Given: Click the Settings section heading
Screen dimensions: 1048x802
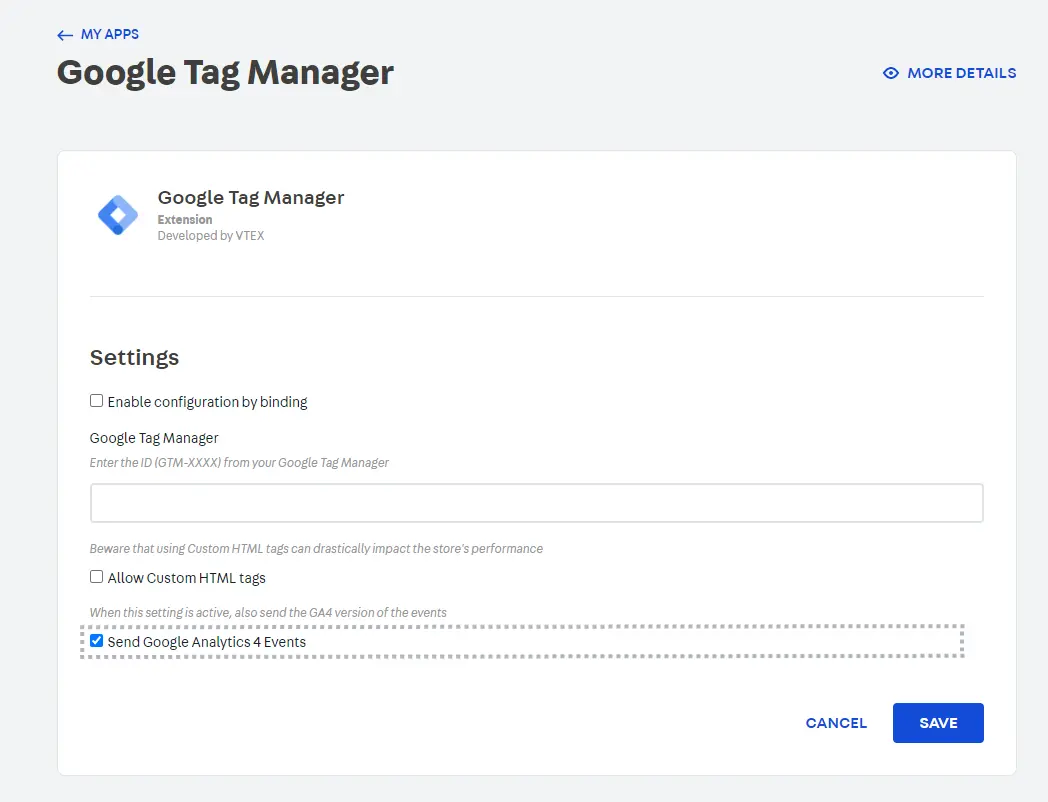Looking at the screenshot, I should (134, 357).
